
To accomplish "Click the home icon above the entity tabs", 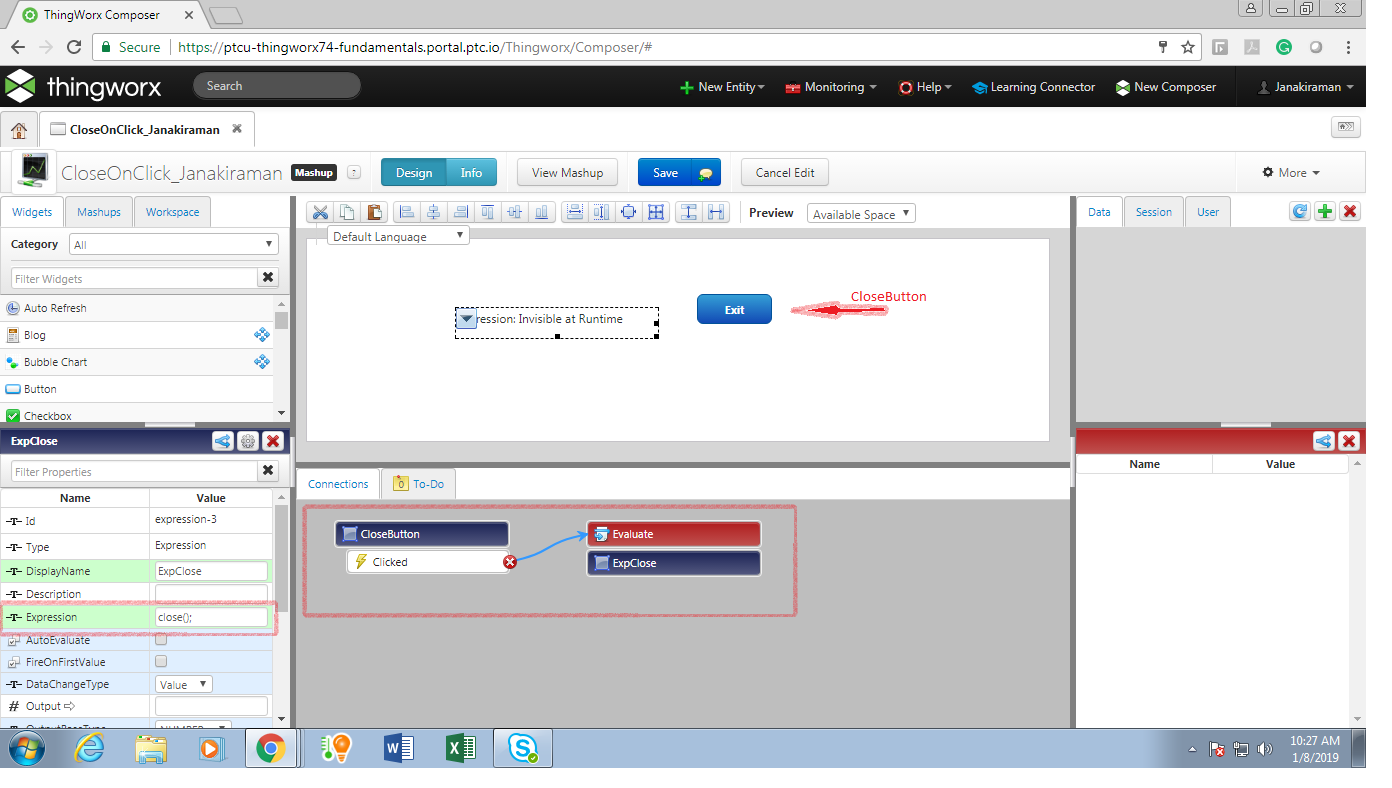I will 18,128.
